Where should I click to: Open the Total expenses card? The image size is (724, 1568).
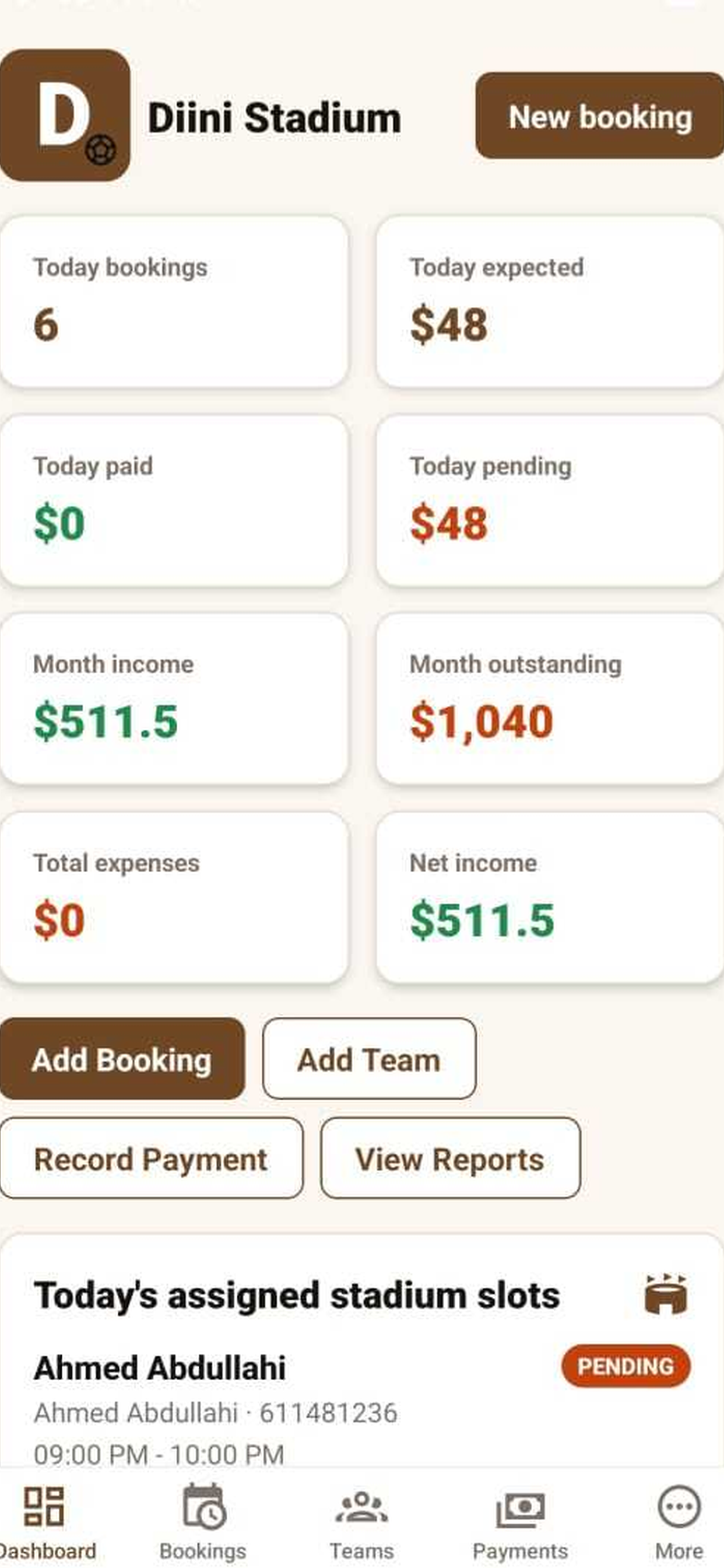pyautogui.click(x=175, y=897)
